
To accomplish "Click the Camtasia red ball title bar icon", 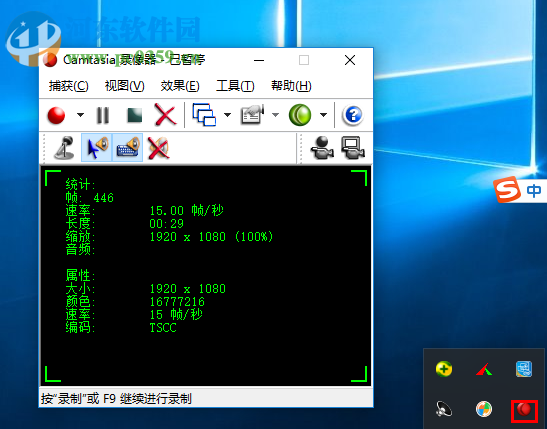I will pos(50,60).
